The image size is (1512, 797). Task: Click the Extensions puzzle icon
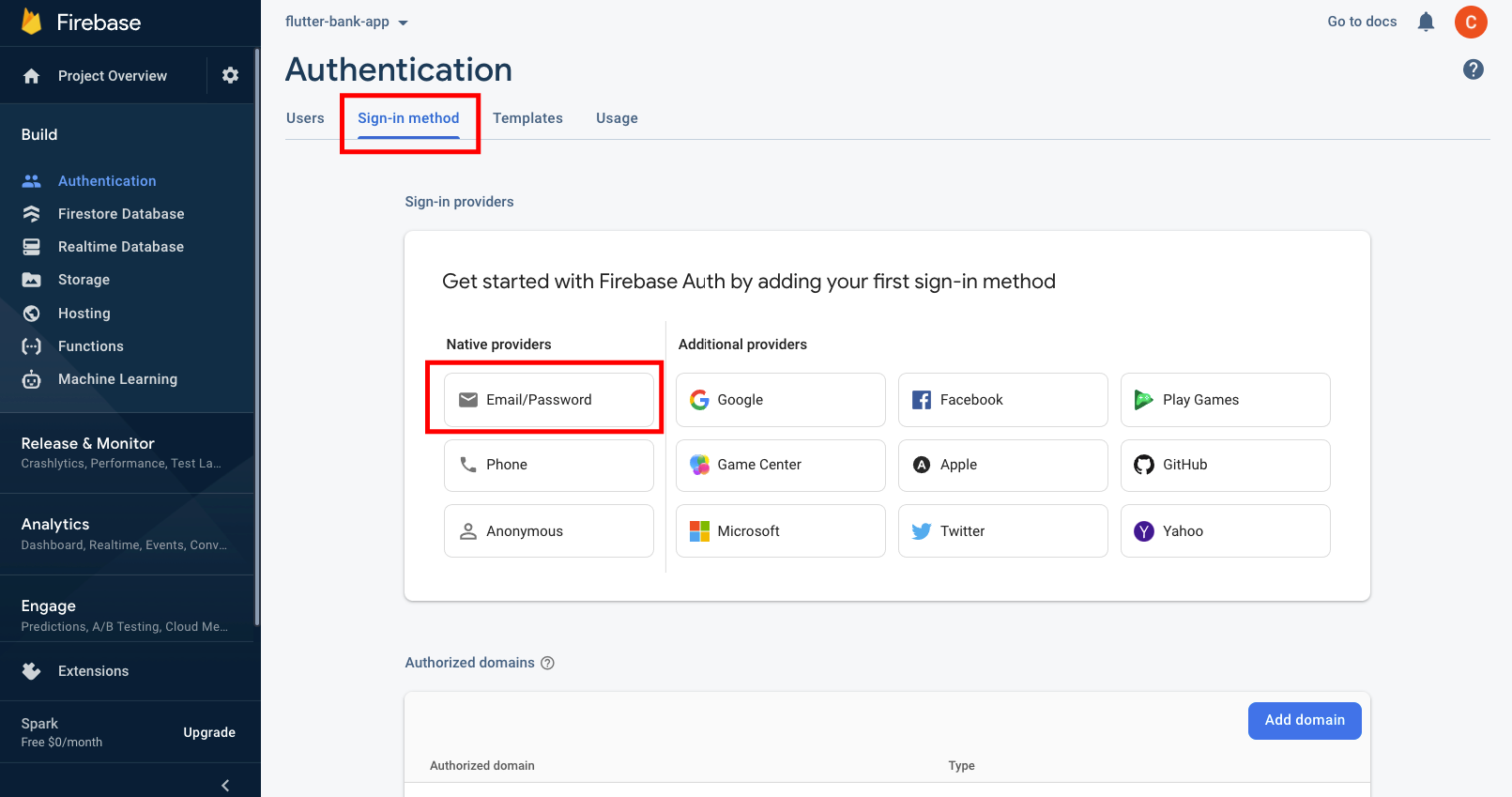coord(32,671)
